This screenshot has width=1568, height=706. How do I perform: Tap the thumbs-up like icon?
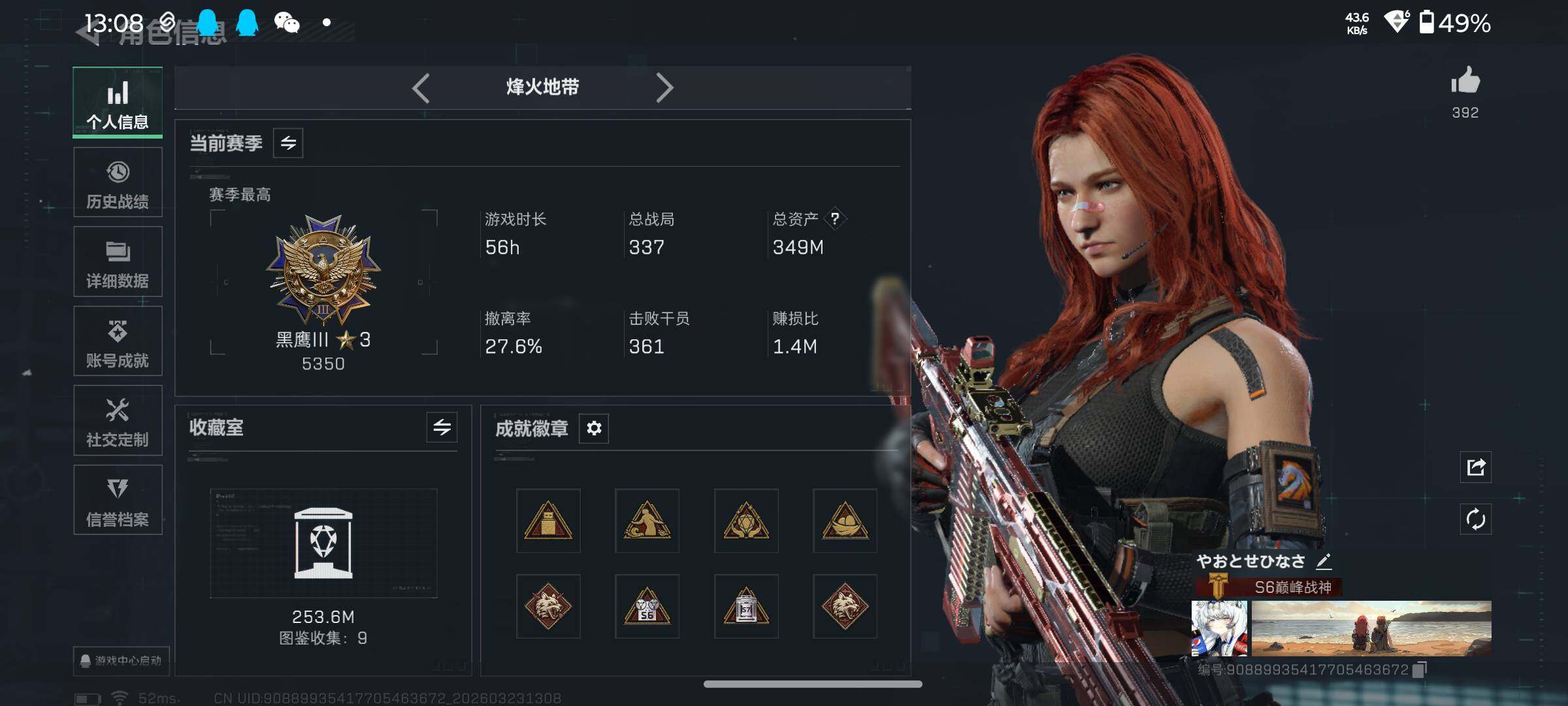(1465, 80)
